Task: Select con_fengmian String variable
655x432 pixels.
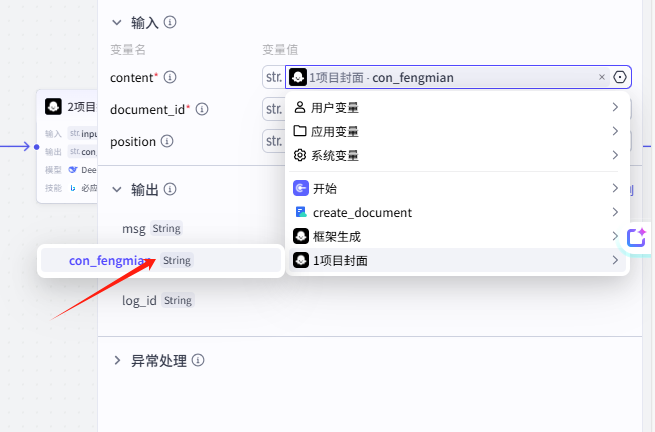Action: pos(161,261)
